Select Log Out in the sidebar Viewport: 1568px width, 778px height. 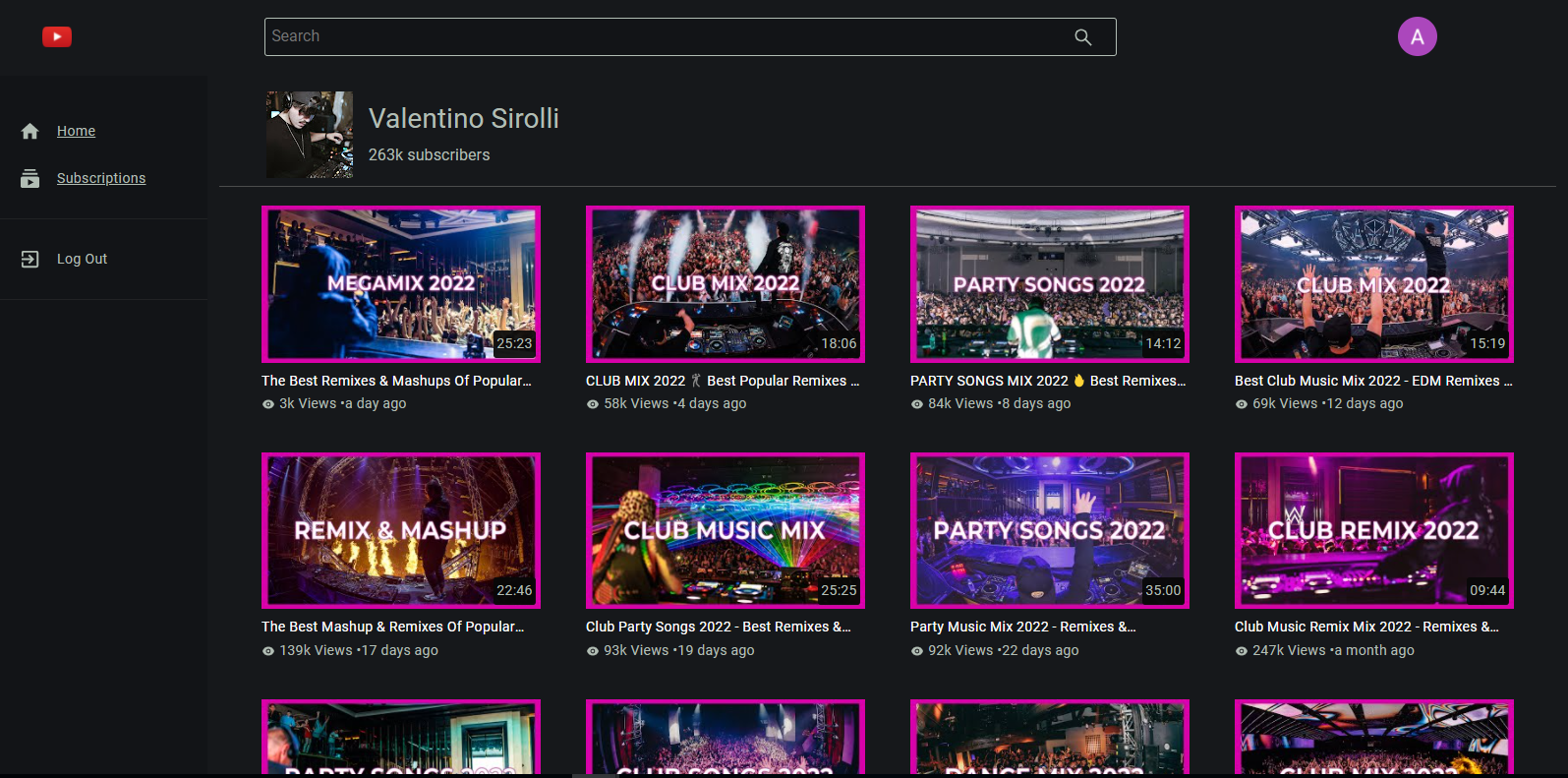pyautogui.click(x=82, y=259)
